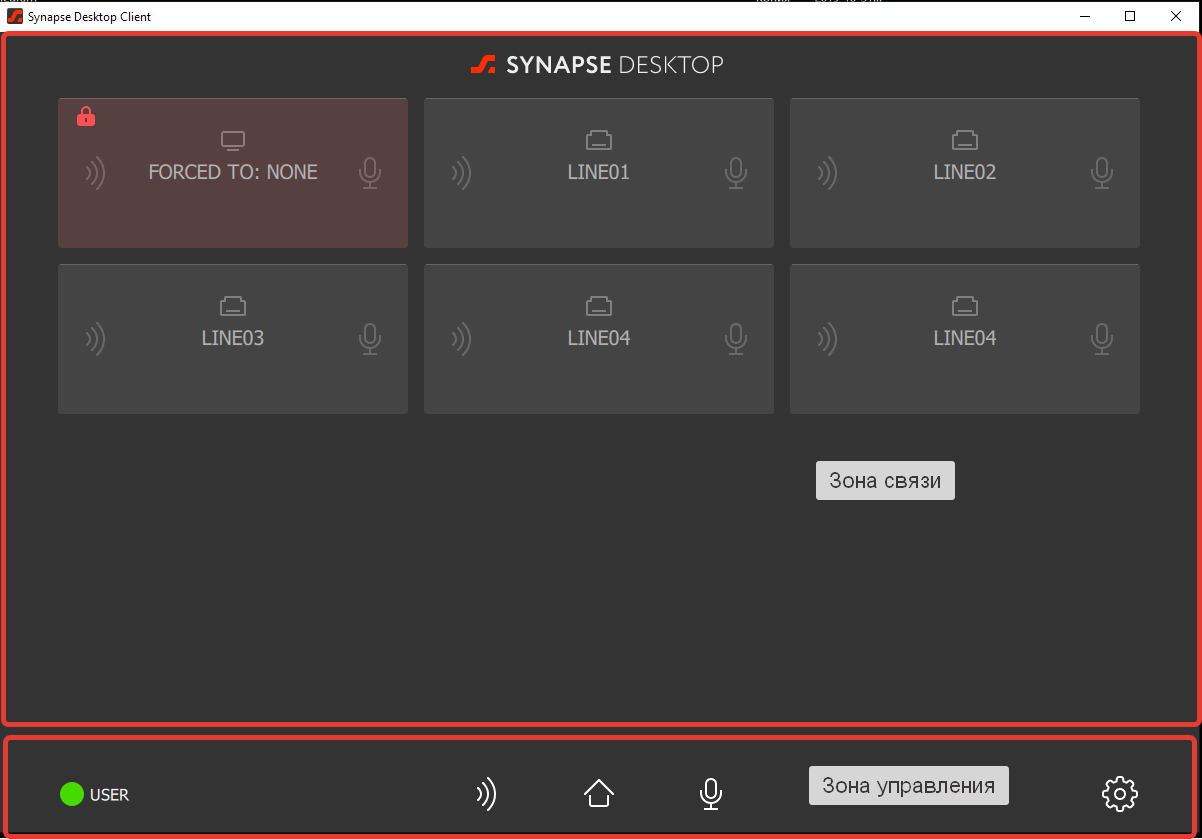The height and width of the screenshot is (839, 1202).
Task: Click the Synapse Desktop Client window title
Action: pyautogui.click(x=90, y=17)
